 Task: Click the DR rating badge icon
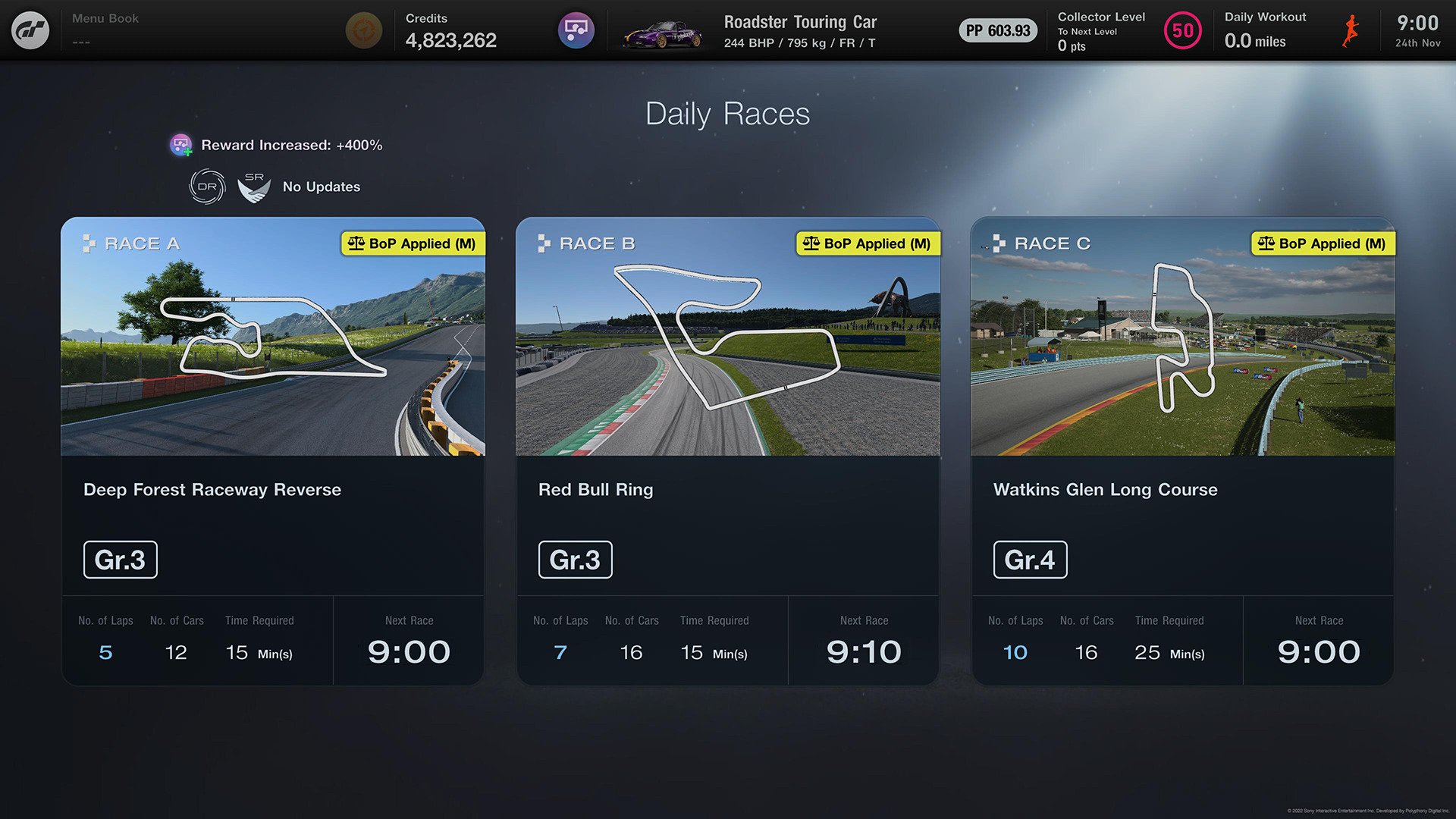pos(205,186)
